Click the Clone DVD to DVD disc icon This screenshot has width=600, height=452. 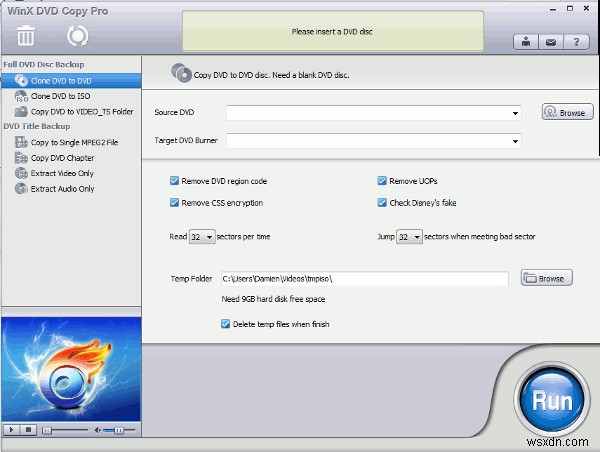click(21, 80)
